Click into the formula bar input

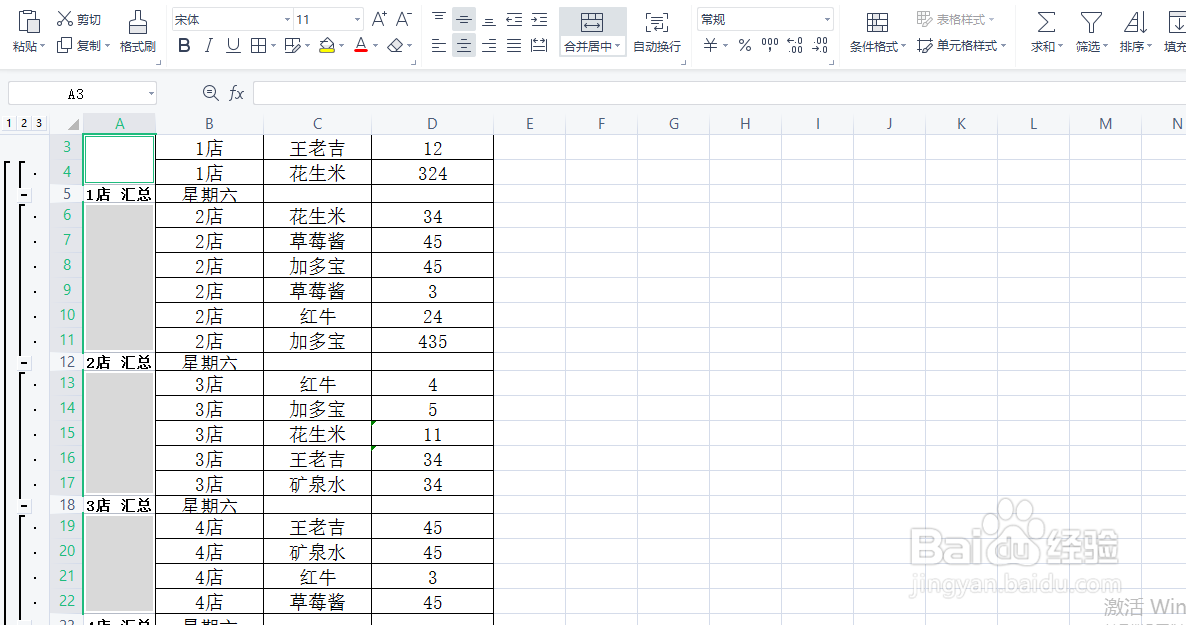tap(719, 93)
